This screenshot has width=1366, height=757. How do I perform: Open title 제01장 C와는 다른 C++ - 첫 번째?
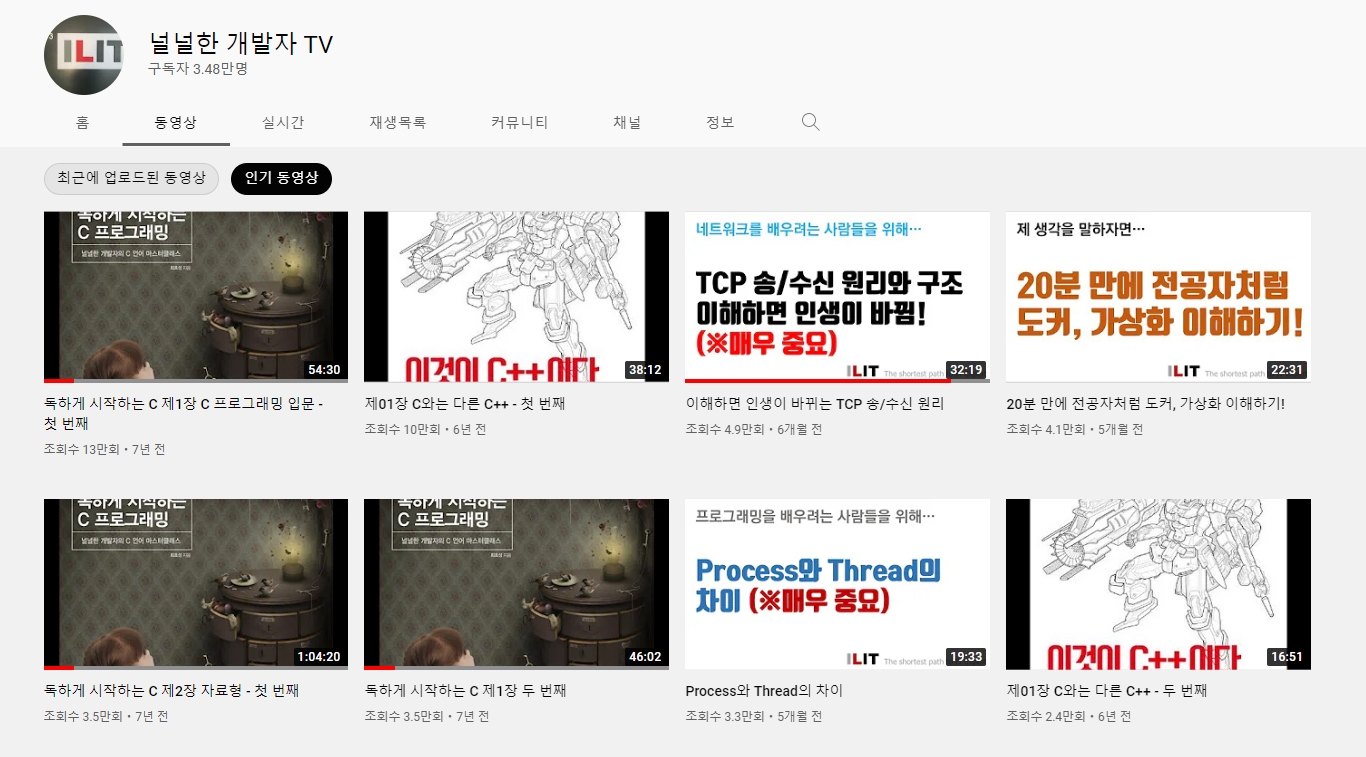point(466,404)
